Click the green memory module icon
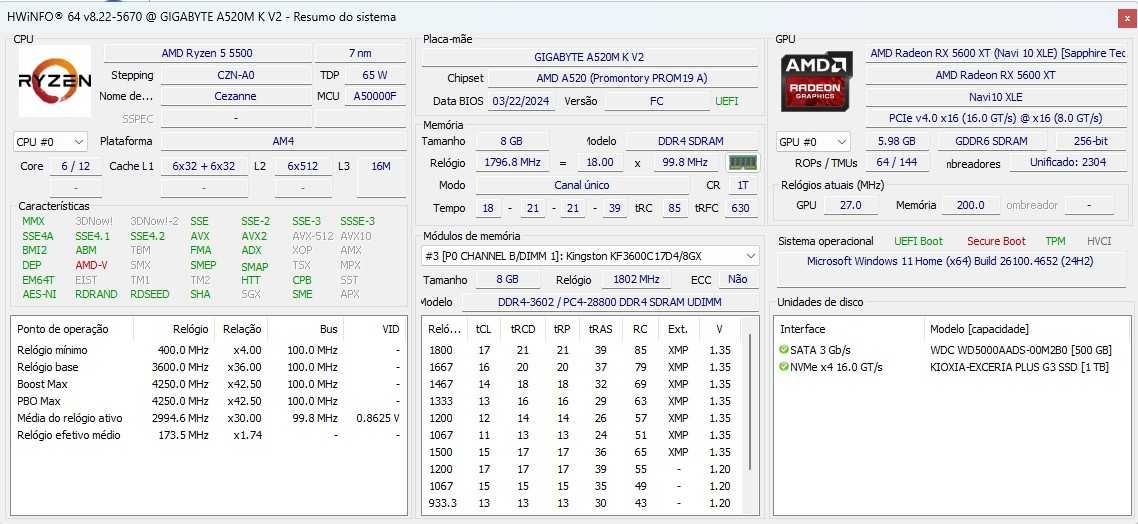The width and height of the screenshot is (1138, 524). pos(742,163)
